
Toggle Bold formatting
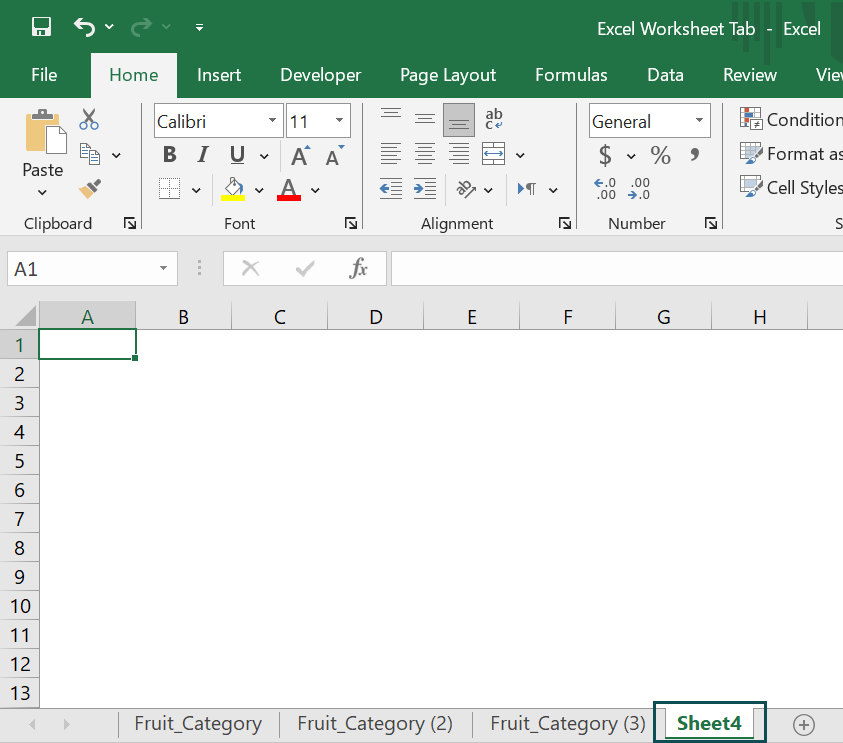(170, 155)
